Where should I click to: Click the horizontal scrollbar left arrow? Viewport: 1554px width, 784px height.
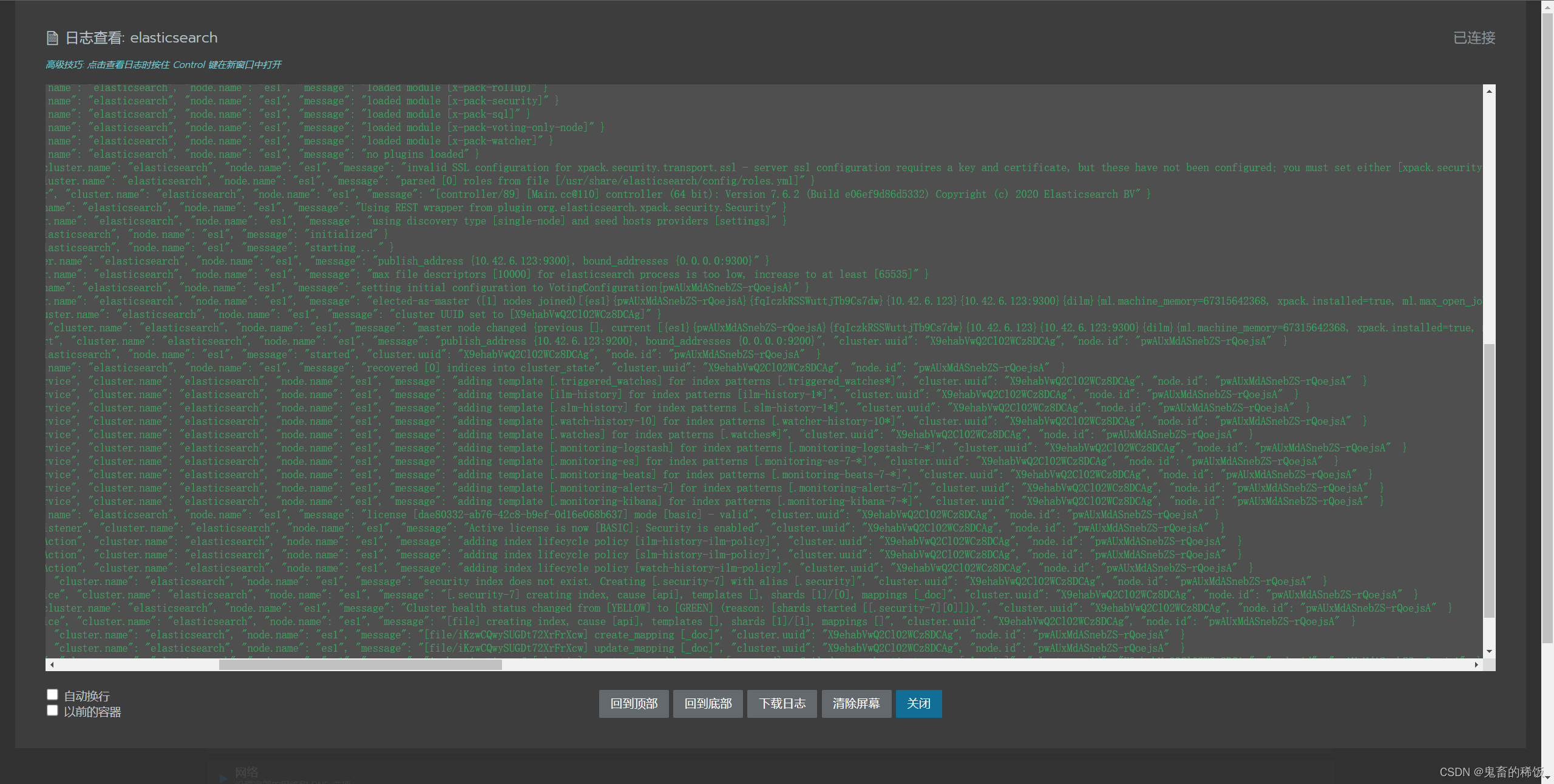(52, 664)
